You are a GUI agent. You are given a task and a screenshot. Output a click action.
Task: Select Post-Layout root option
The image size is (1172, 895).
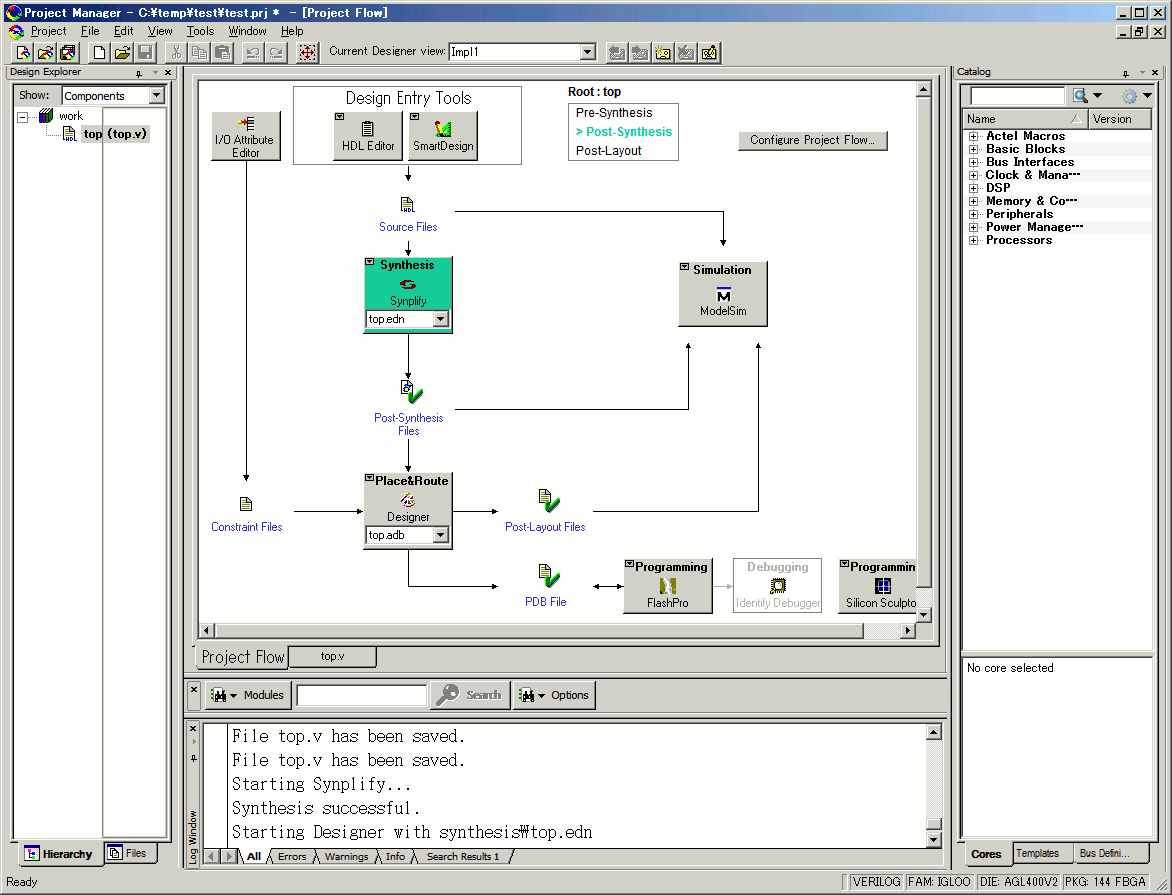(608, 151)
